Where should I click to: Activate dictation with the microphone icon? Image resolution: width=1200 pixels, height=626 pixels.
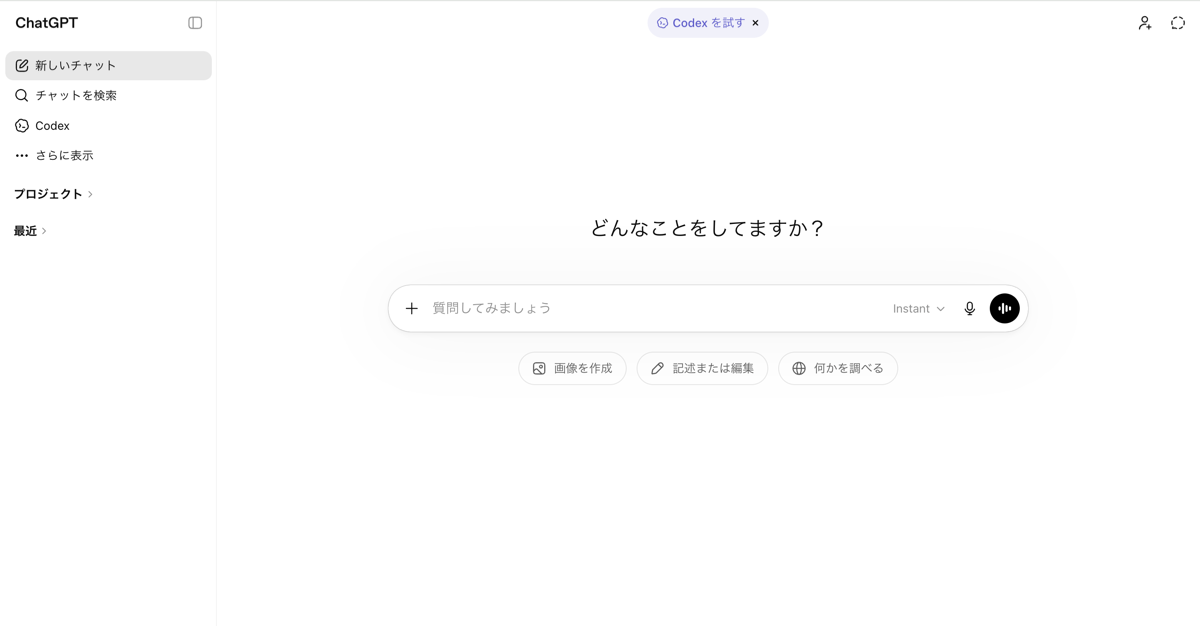click(x=969, y=308)
